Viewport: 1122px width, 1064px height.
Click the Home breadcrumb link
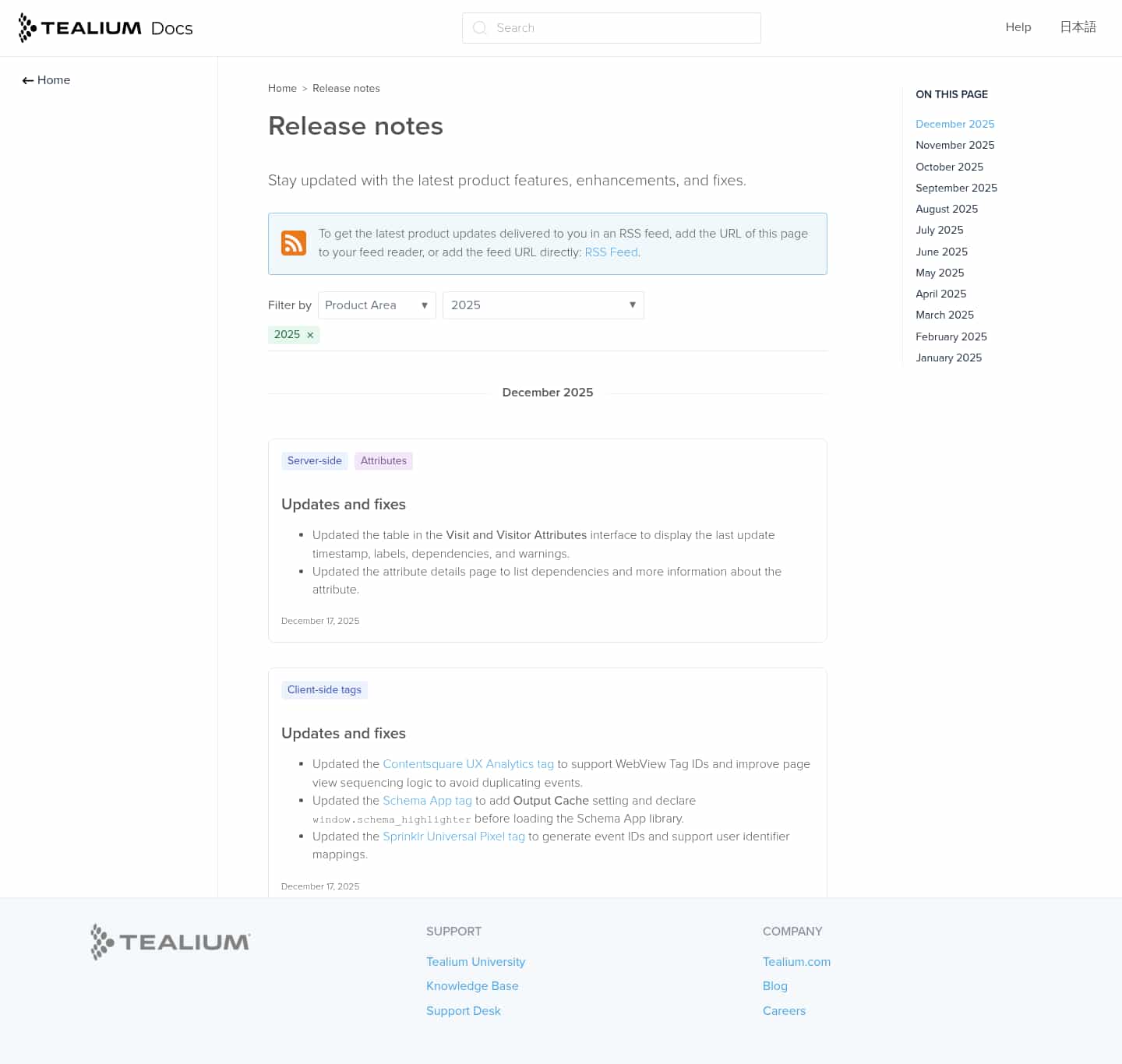pyautogui.click(x=282, y=88)
